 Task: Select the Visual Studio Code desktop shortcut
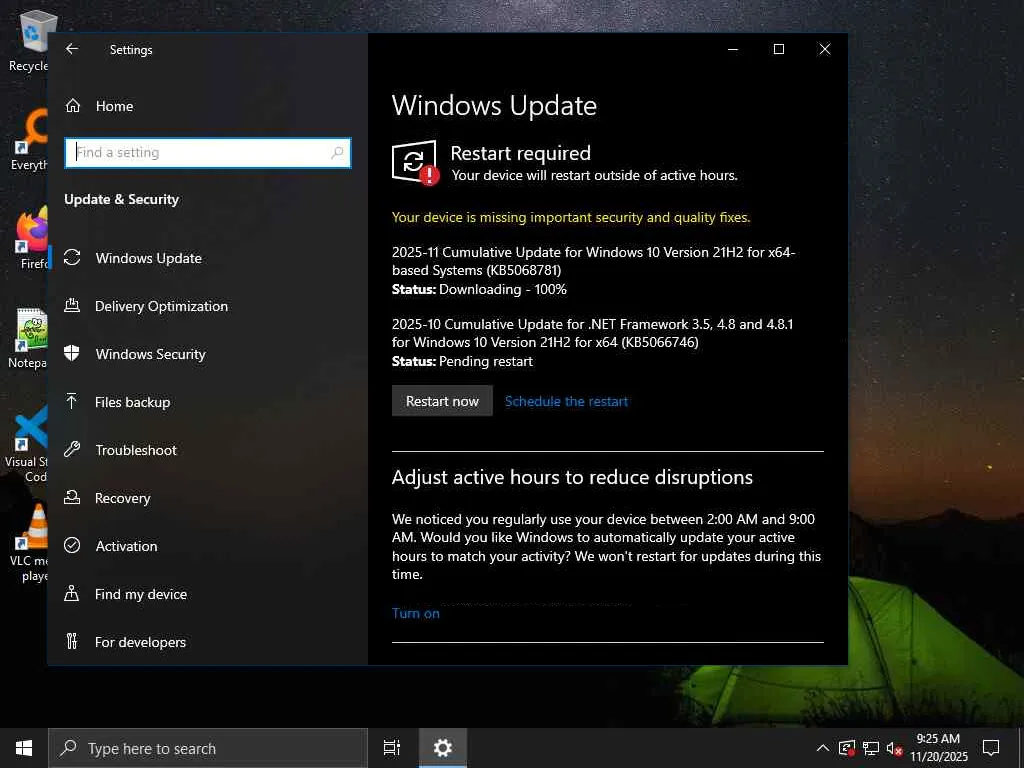[27, 444]
